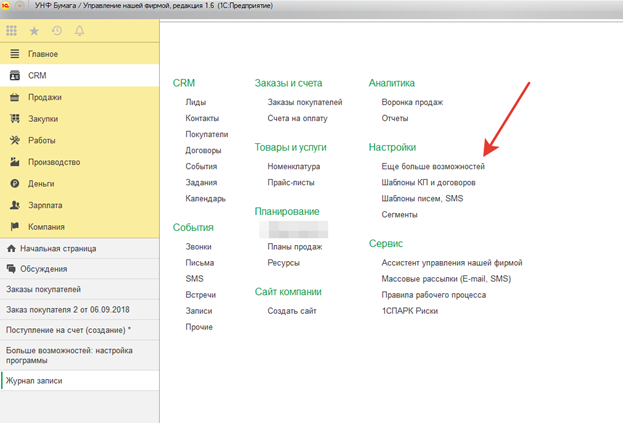Image resolution: width=623 pixels, height=423 pixels.
Task: Open the Прочие link
Action: [x=199, y=327]
